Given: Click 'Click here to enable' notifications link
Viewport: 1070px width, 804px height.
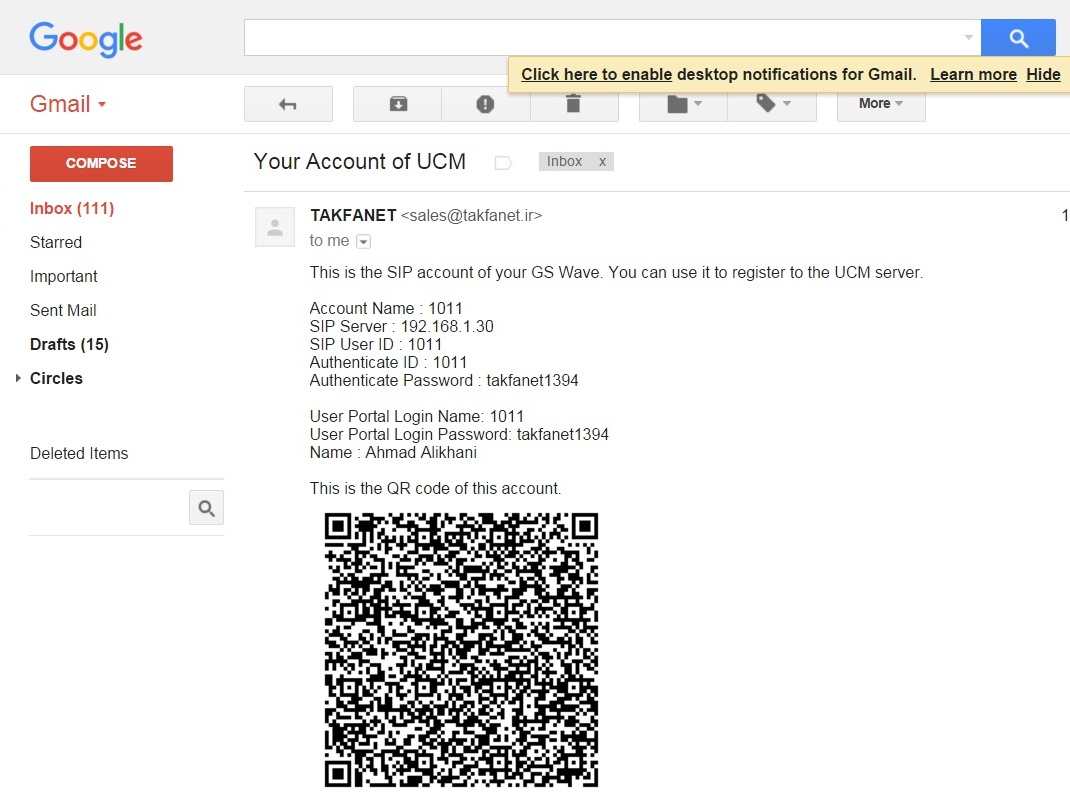Looking at the screenshot, I should tap(596, 74).
